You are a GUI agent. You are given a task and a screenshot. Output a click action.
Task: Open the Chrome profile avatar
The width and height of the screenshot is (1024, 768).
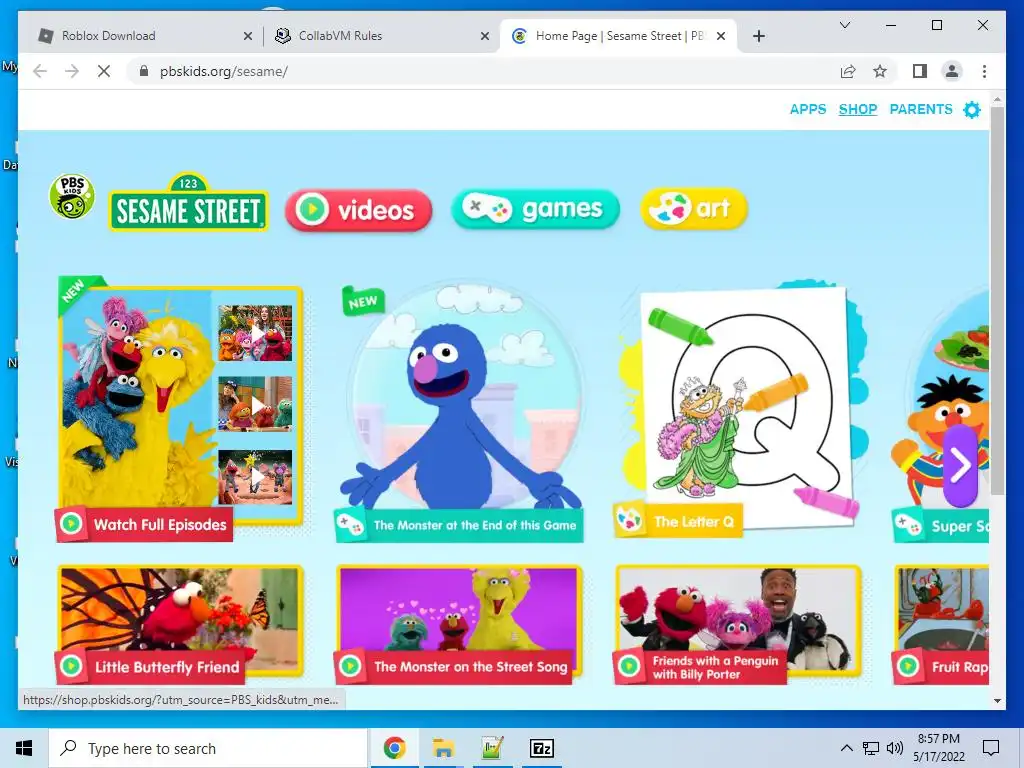point(952,71)
